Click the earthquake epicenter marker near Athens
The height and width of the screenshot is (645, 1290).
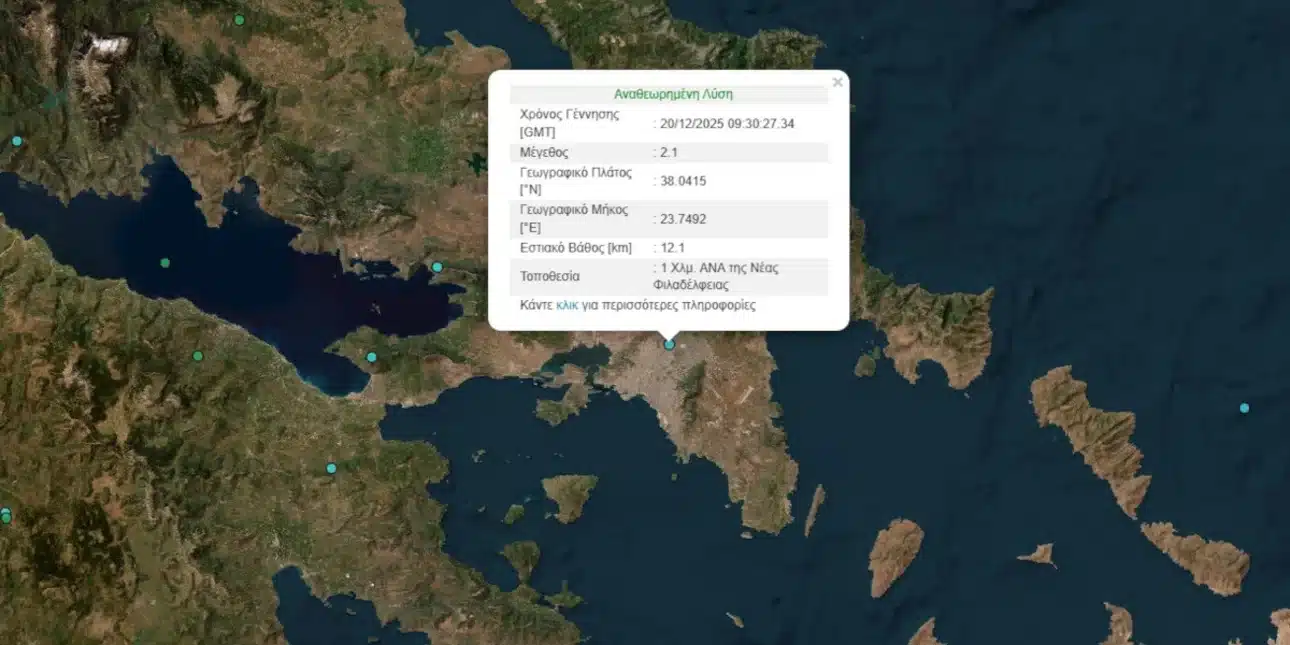point(668,344)
